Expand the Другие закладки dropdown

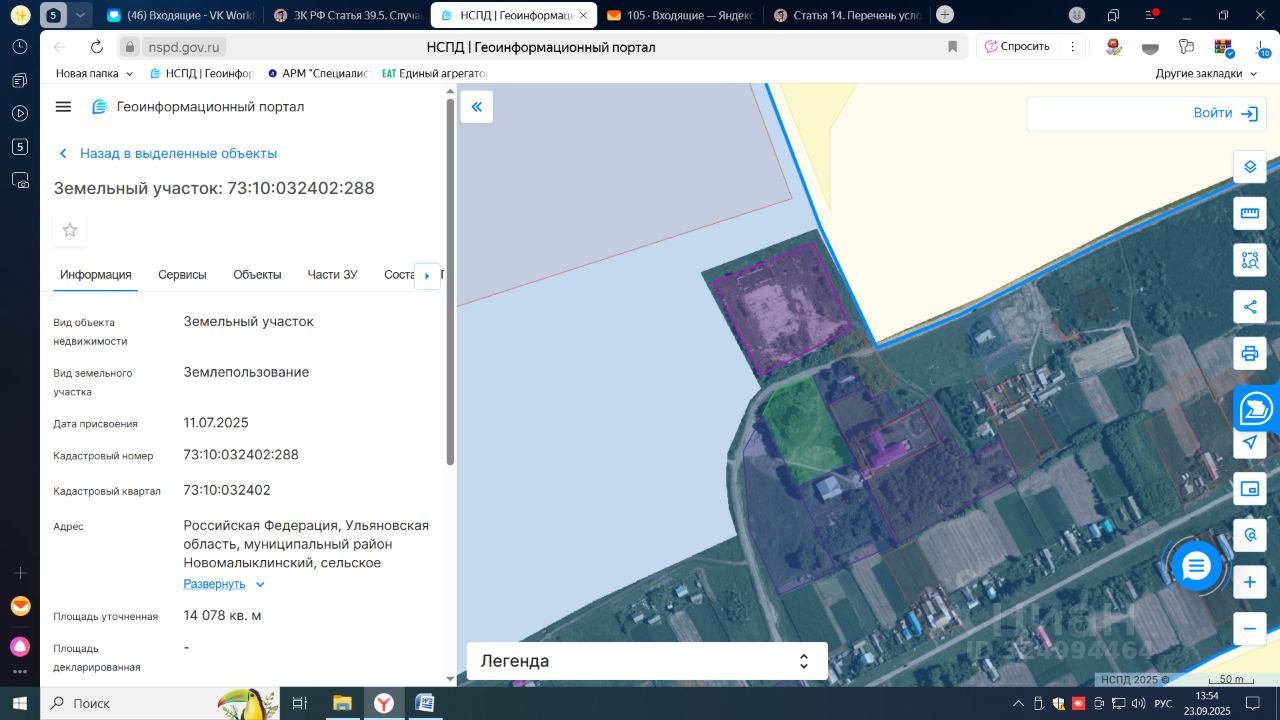pos(1207,73)
